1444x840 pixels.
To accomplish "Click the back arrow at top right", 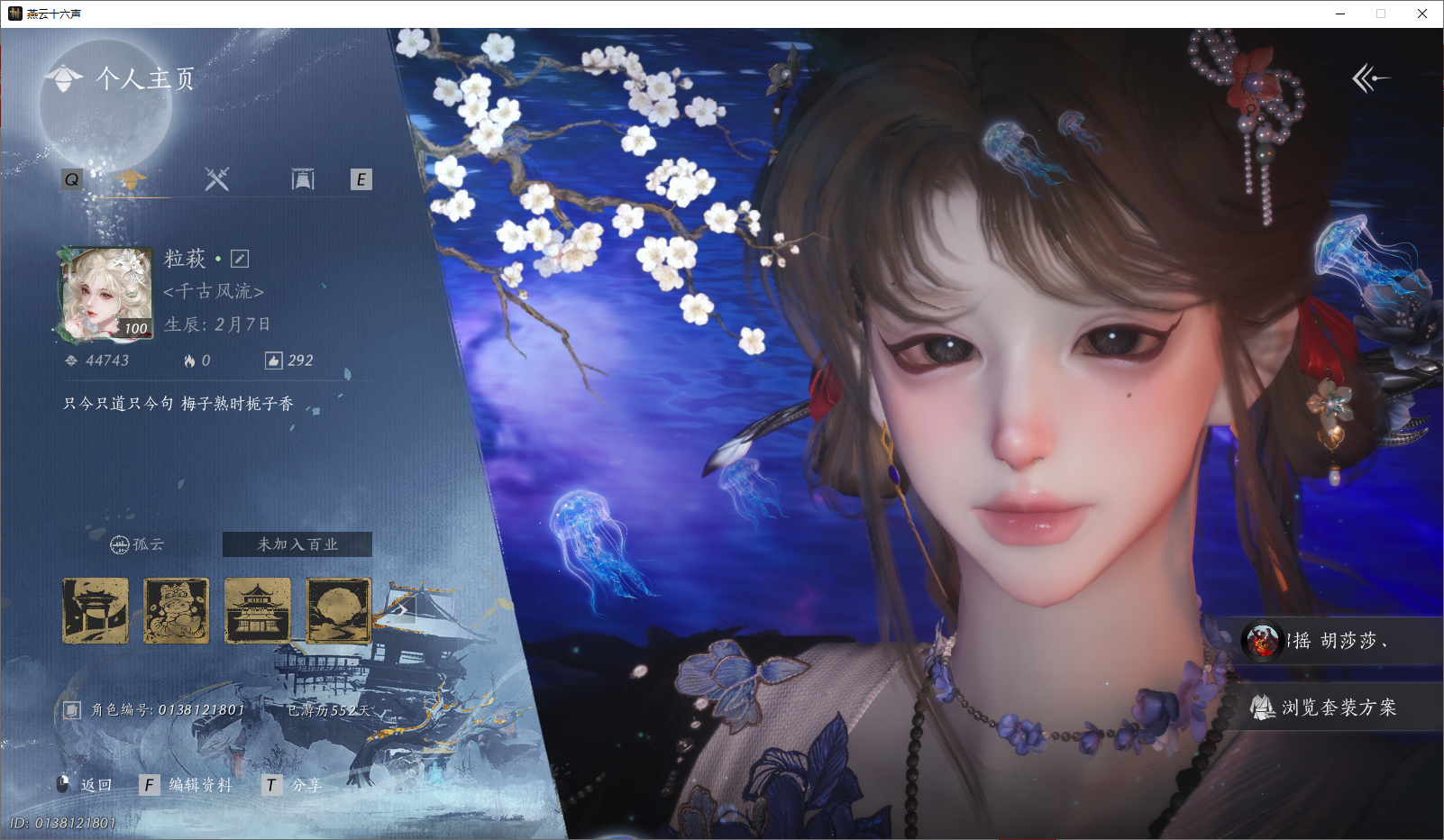I will tap(1370, 78).
